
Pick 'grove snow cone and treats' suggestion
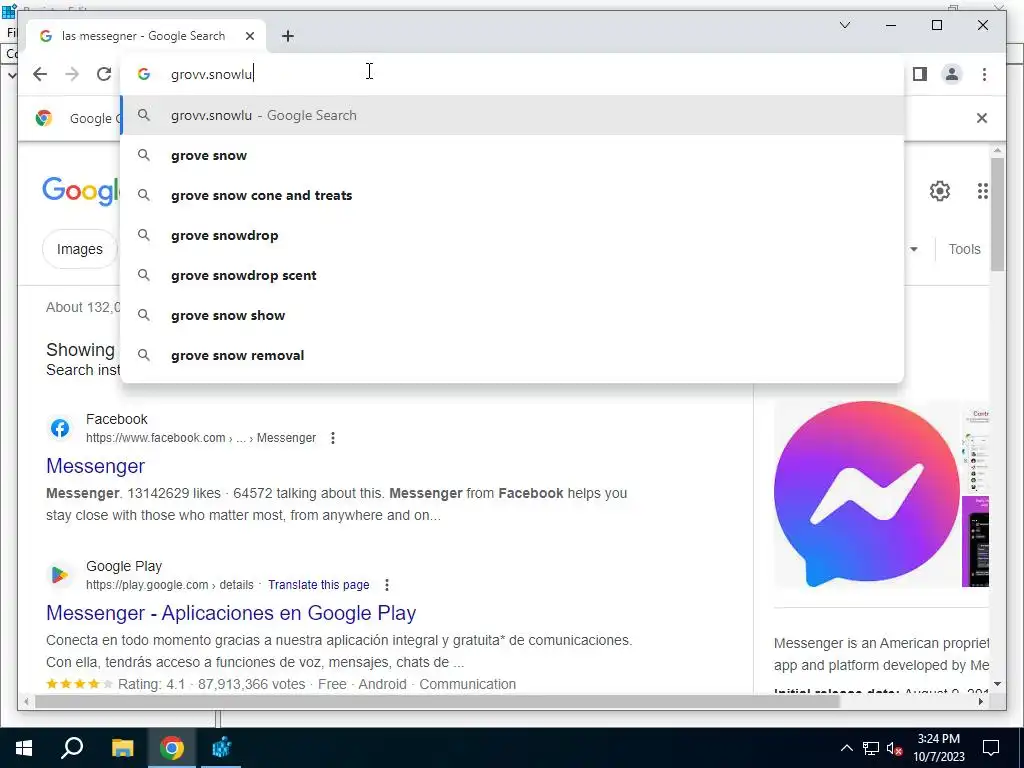coord(513,195)
